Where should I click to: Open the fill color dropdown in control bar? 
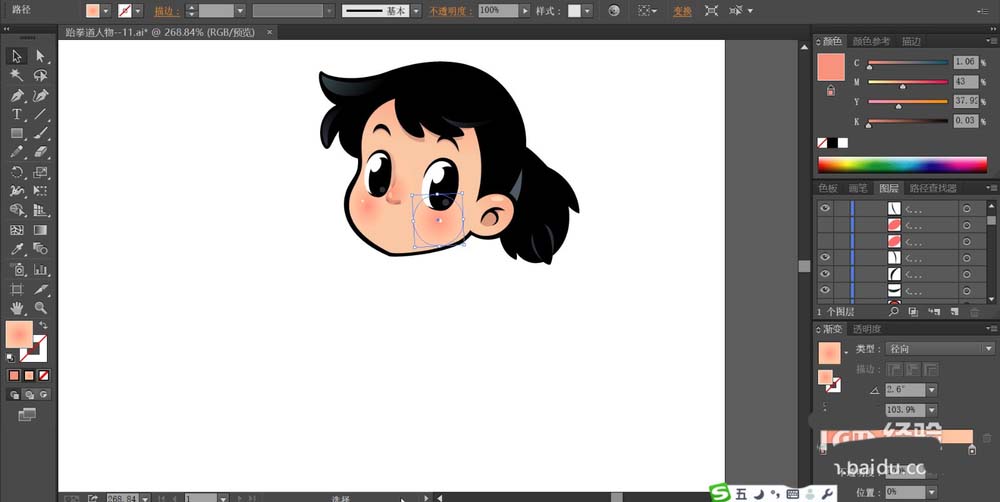106,11
